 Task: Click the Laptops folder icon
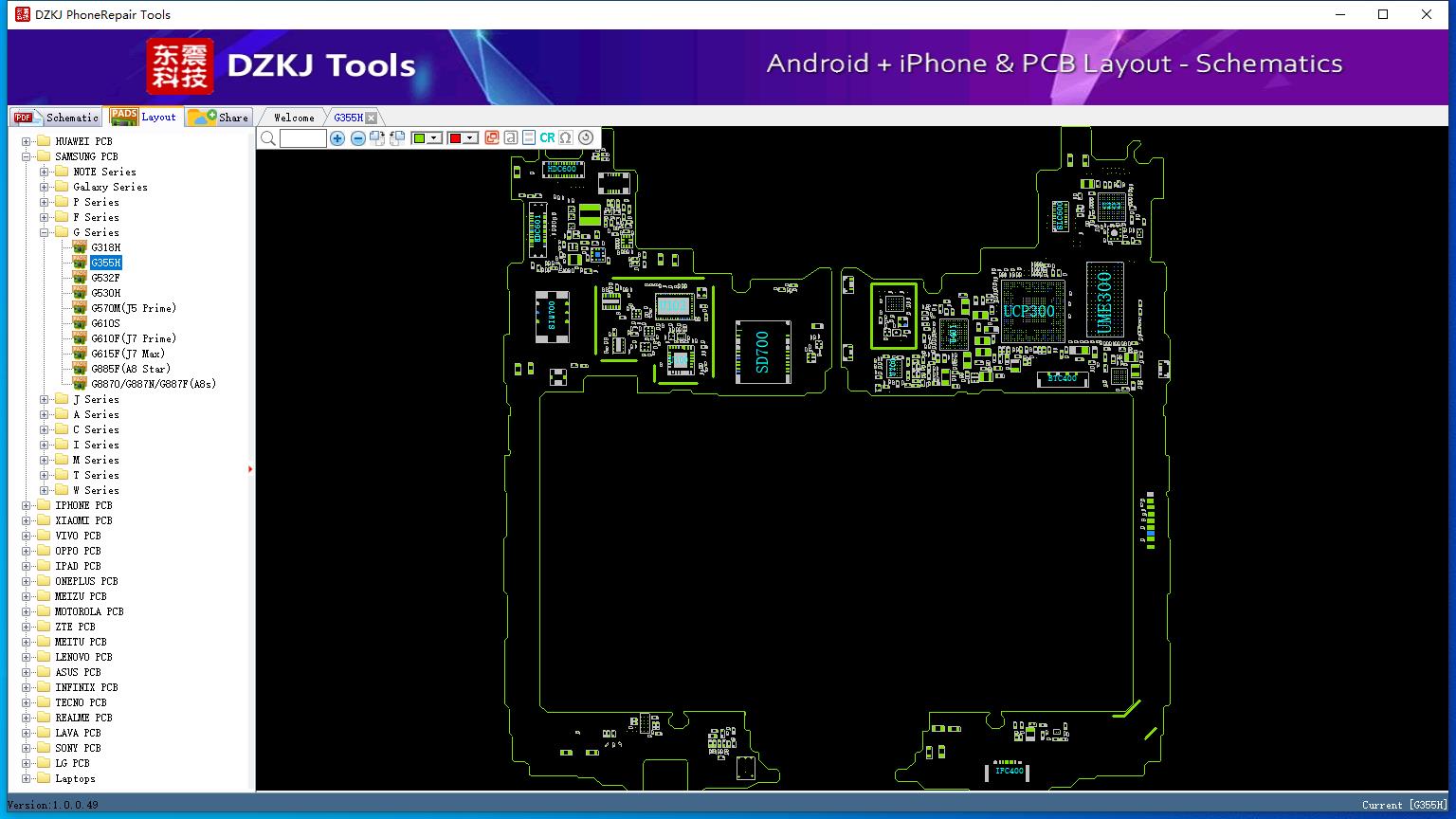pos(44,778)
